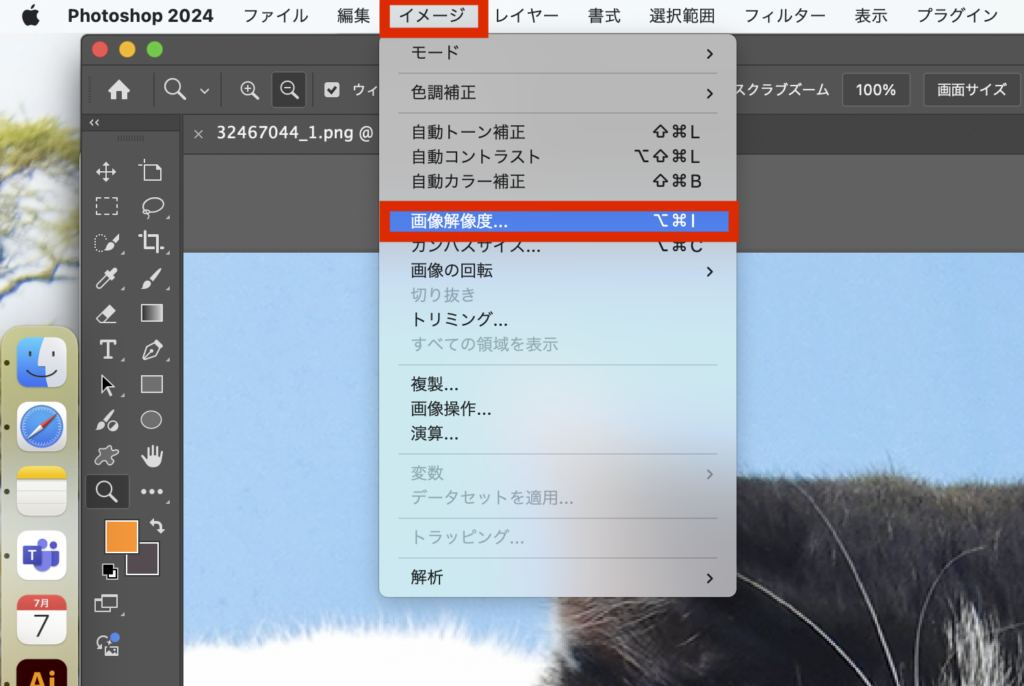Select the Gradient tool

[152, 314]
